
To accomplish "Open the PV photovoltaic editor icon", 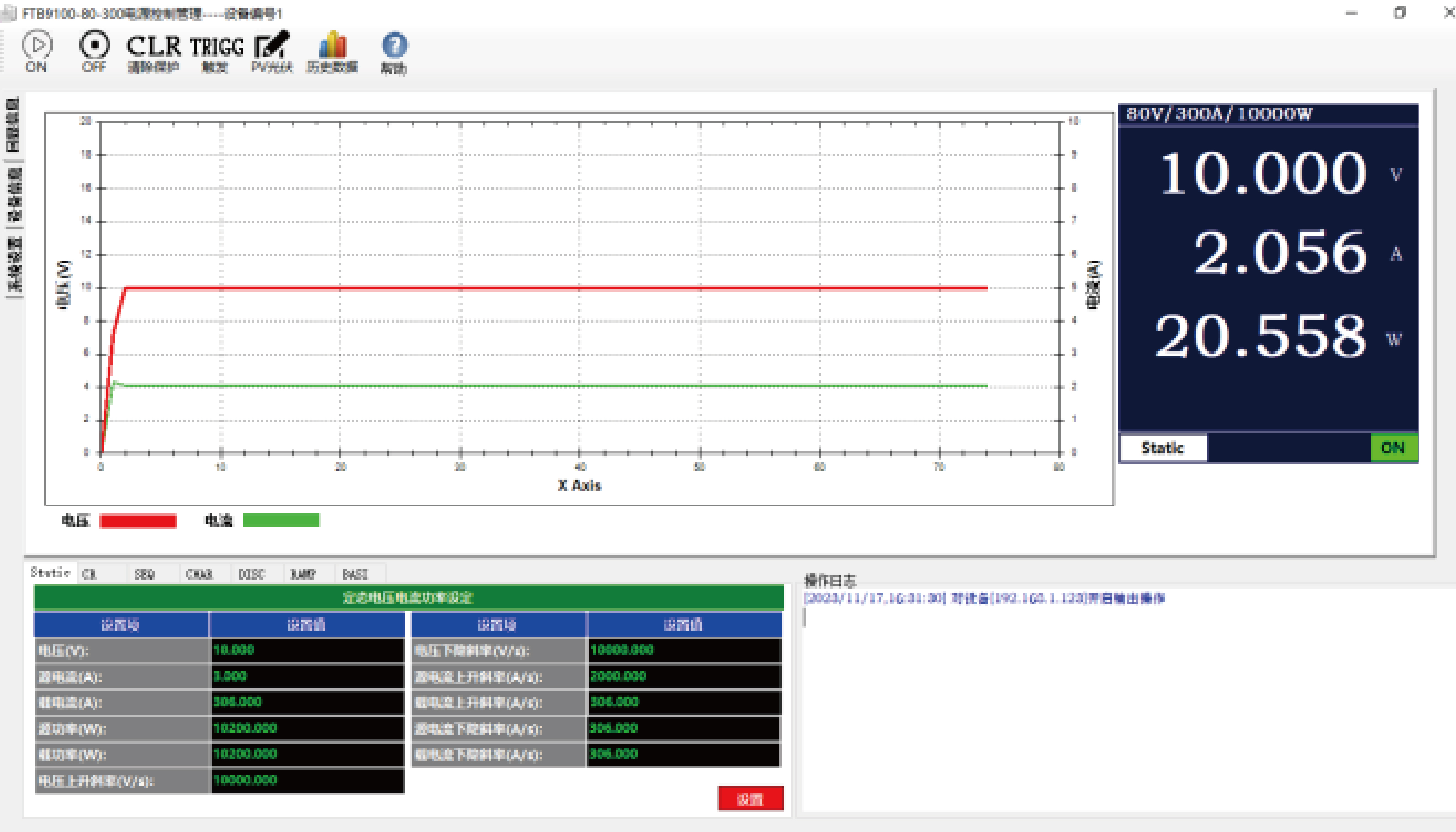I will [x=272, y=51].
